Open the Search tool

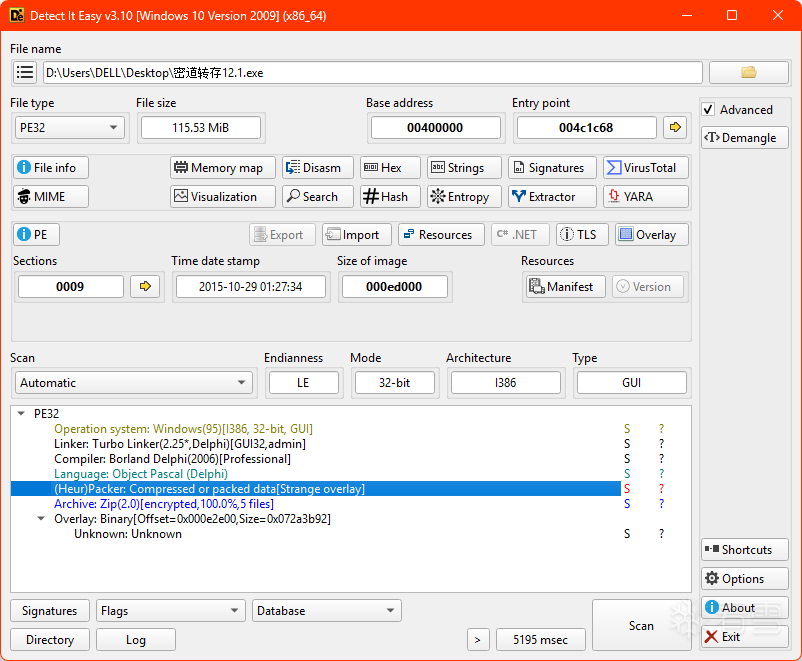pos(318,196)
